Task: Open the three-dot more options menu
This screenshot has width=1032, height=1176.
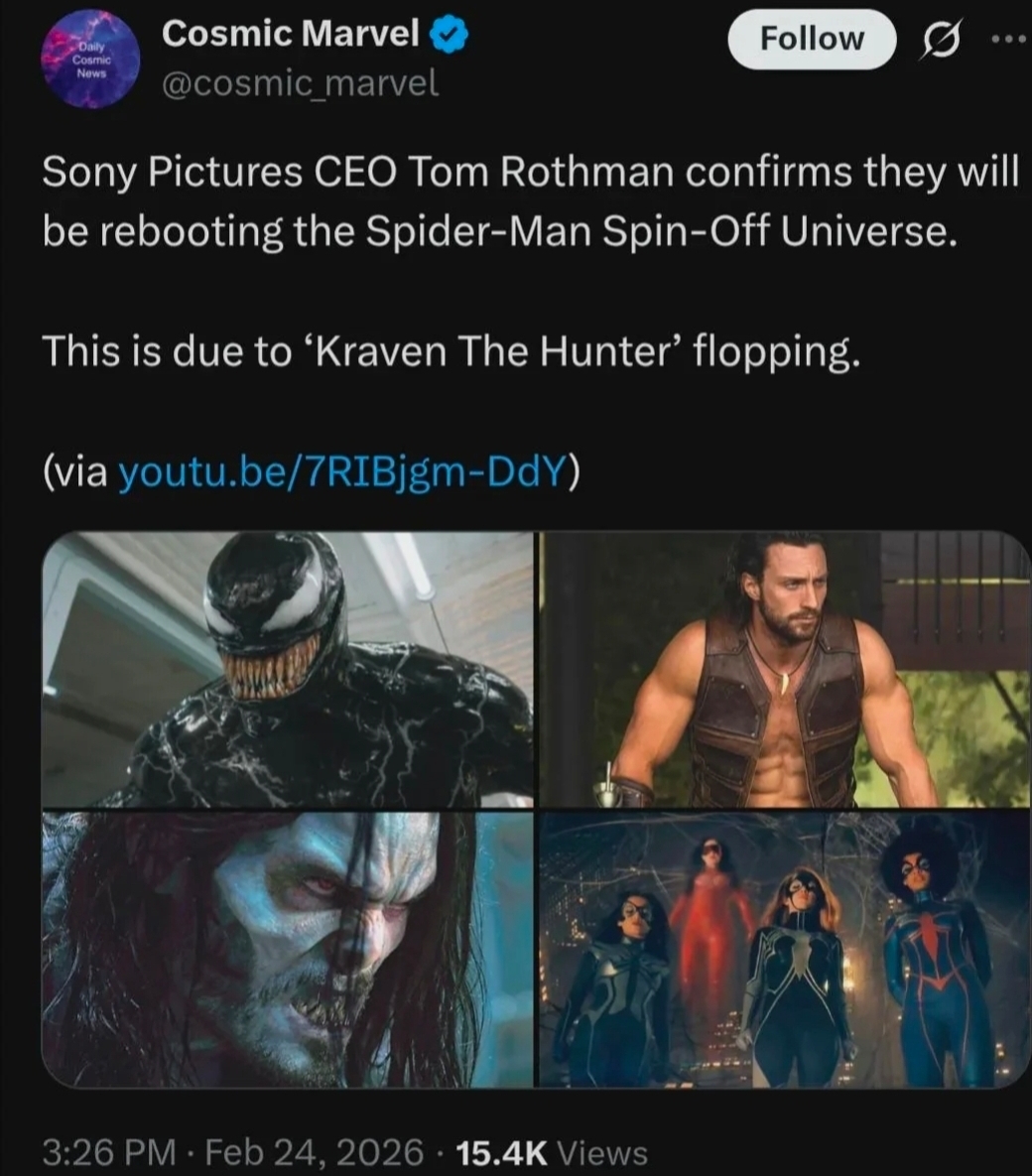Action: pos(1011,39)
